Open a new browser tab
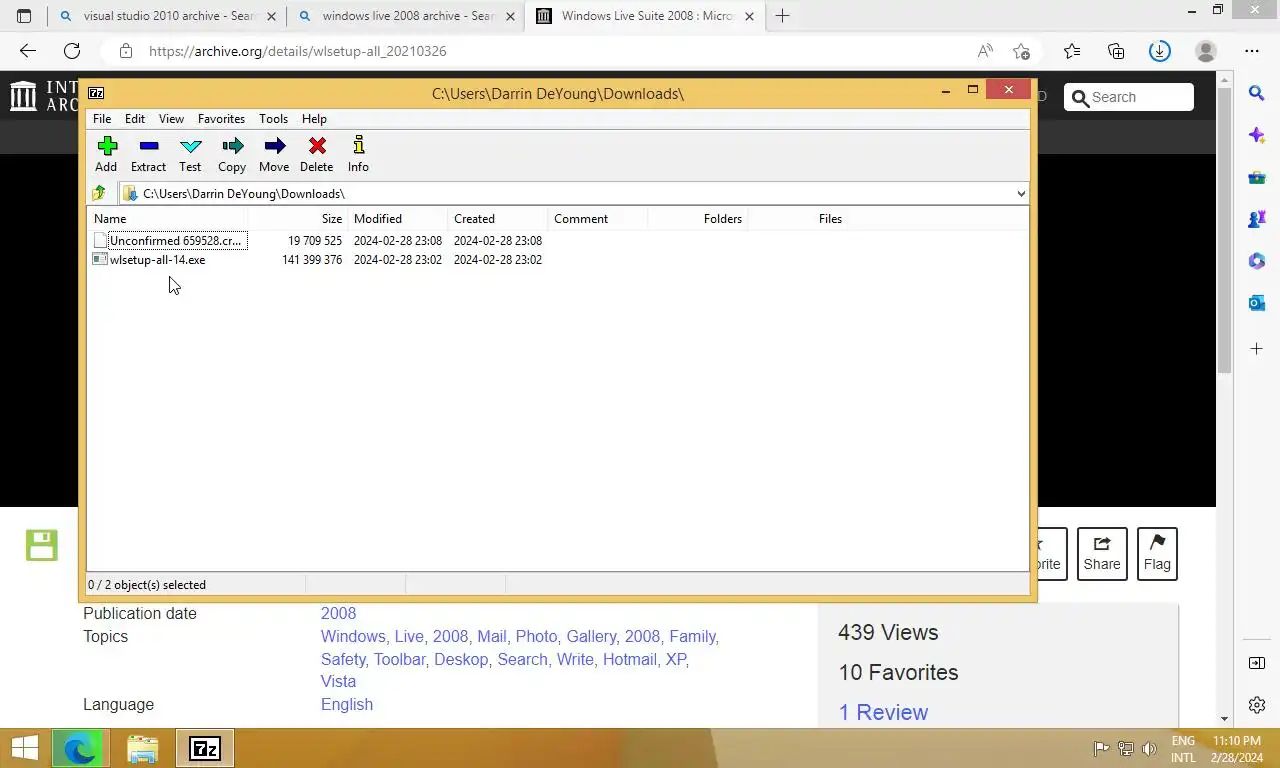This screenshot has width=1280, height=768. coord(782,16)
